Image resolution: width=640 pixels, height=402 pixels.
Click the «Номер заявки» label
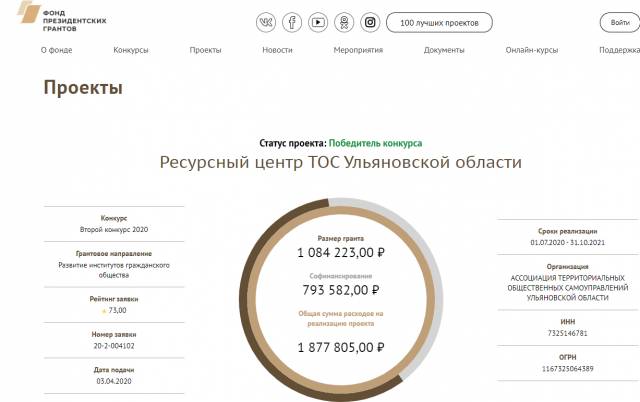pyautogui.click(x=114, y=334)
